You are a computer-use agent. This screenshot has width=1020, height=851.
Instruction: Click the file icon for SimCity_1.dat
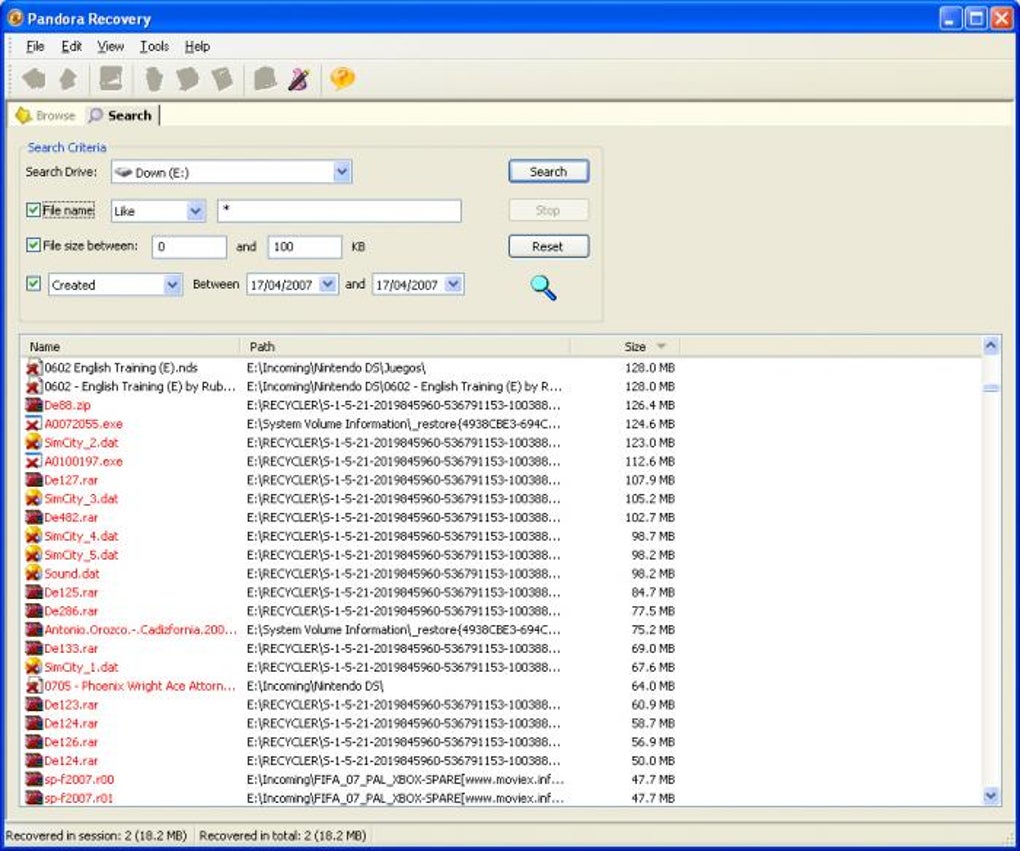[34, 667]
